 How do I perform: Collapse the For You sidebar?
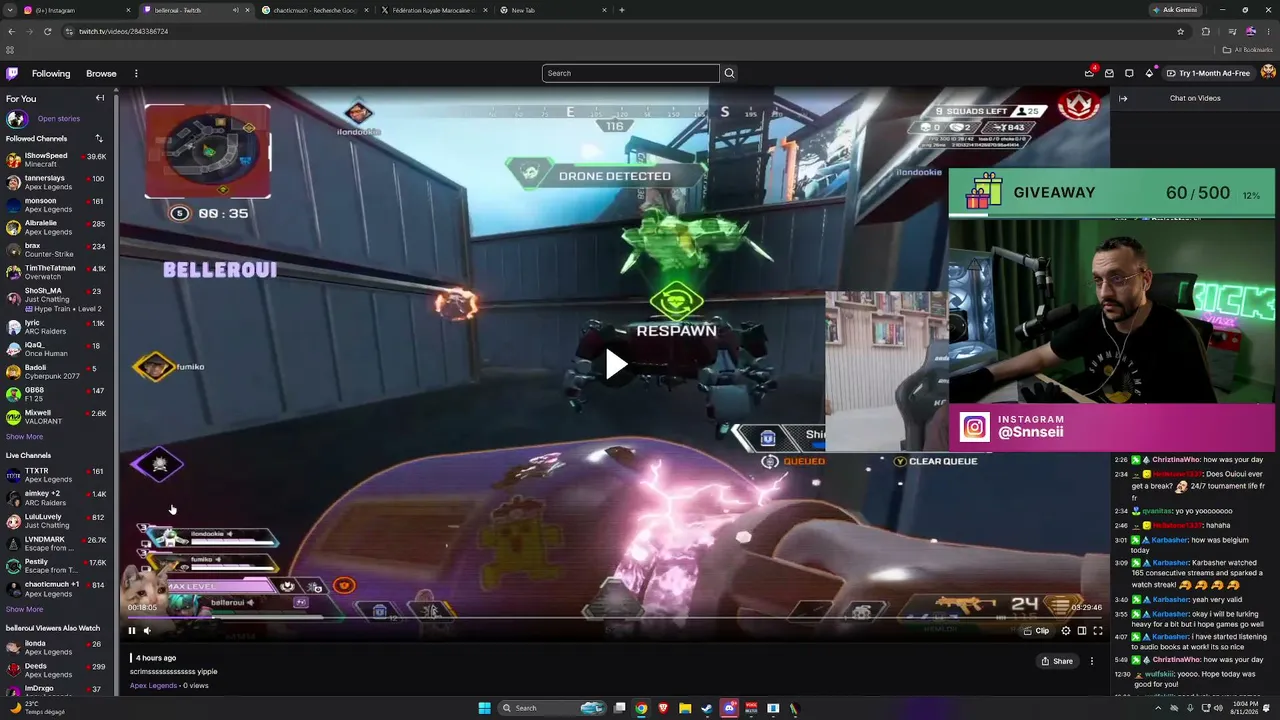coord(100,98)
